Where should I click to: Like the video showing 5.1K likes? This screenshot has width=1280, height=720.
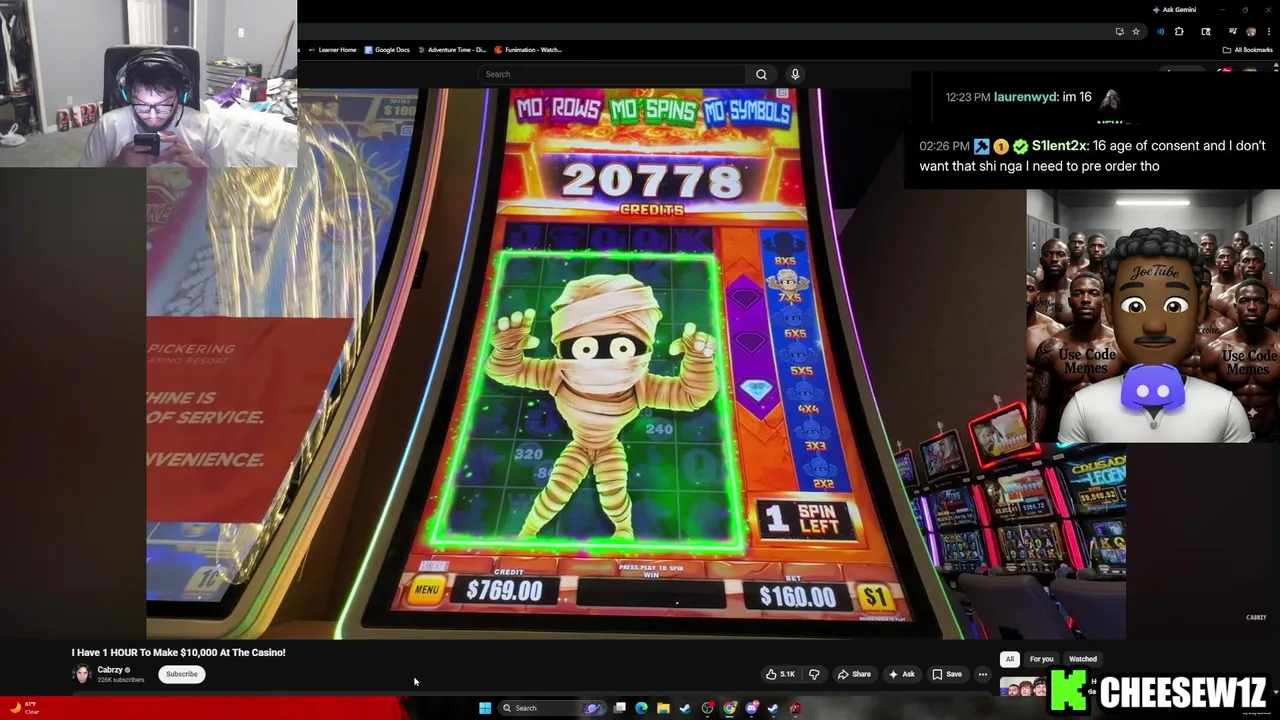781,674
